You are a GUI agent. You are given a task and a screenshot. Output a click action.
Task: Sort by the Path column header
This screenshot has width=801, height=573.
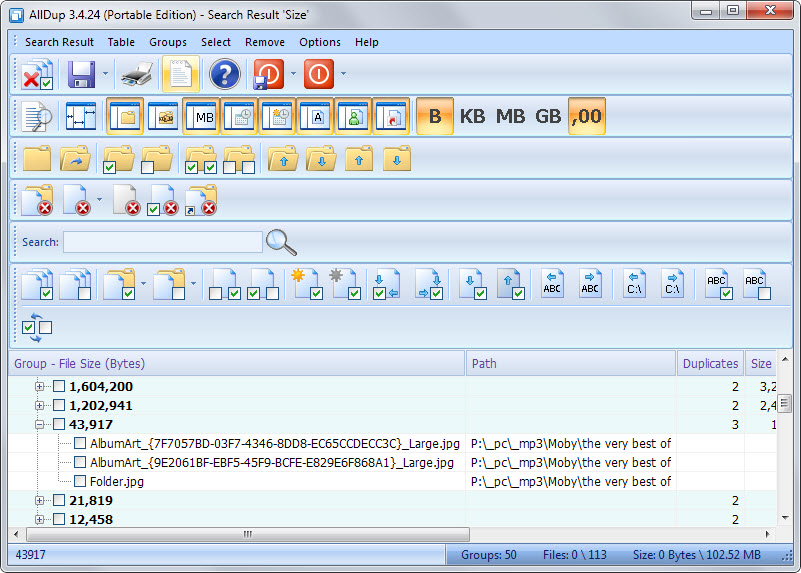(x=571, y=364)
